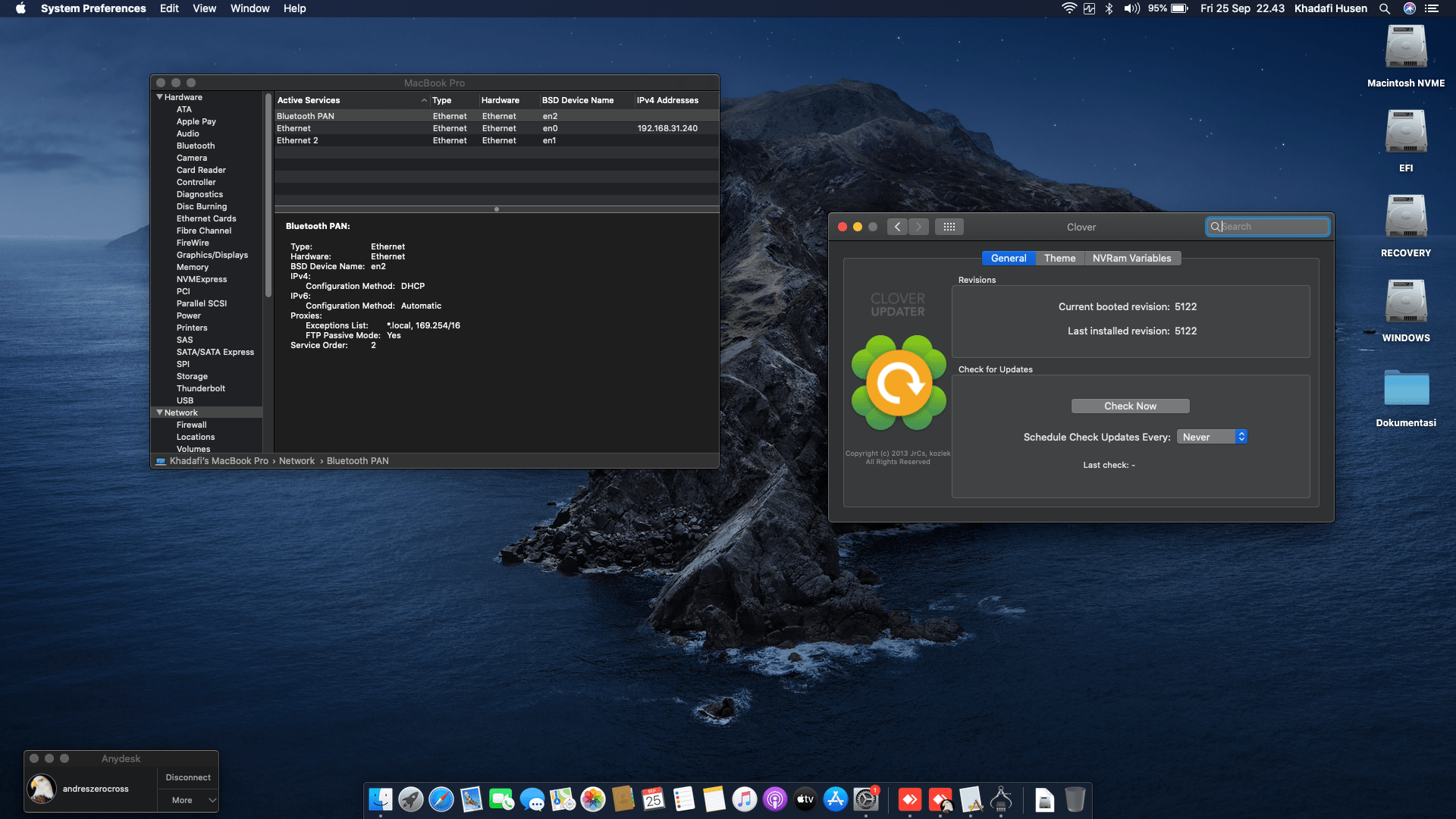
Task: Open Podcasts from the Dock
Action: (775, 799)
